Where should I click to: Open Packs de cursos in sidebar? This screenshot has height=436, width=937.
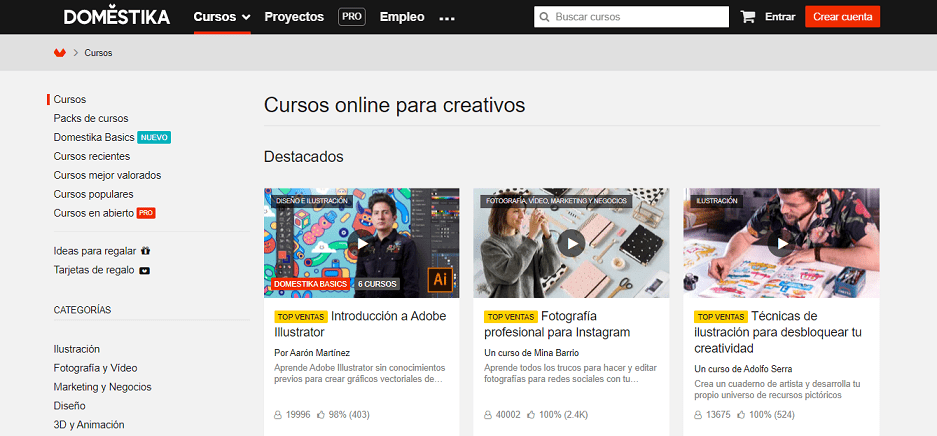91,118
